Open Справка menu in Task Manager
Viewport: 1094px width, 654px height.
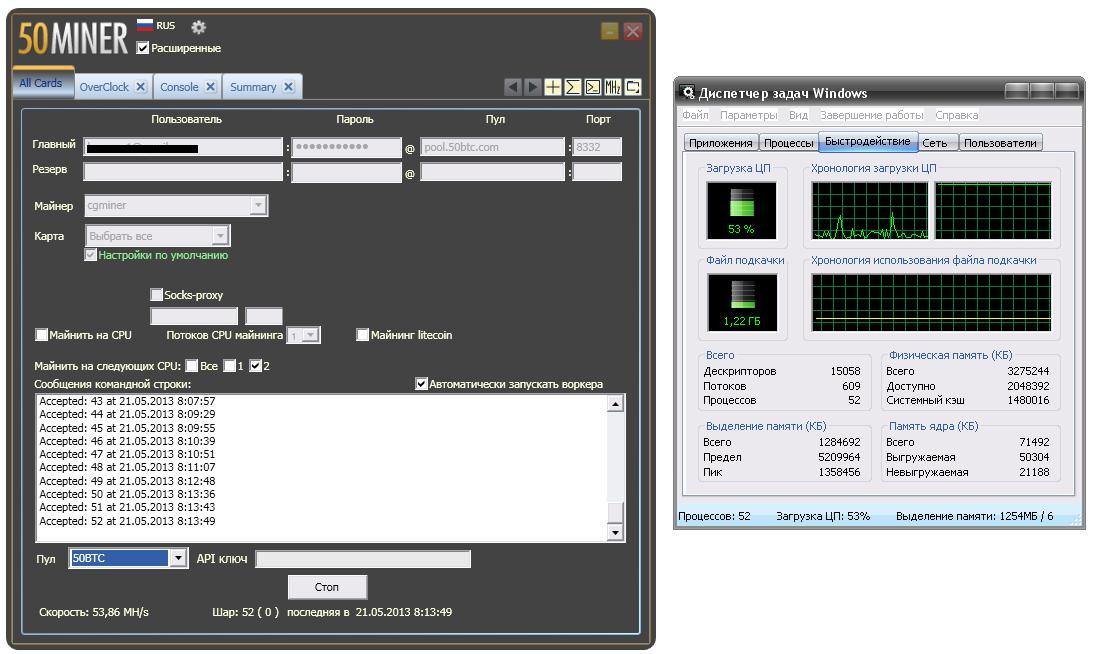click(957, 115)
